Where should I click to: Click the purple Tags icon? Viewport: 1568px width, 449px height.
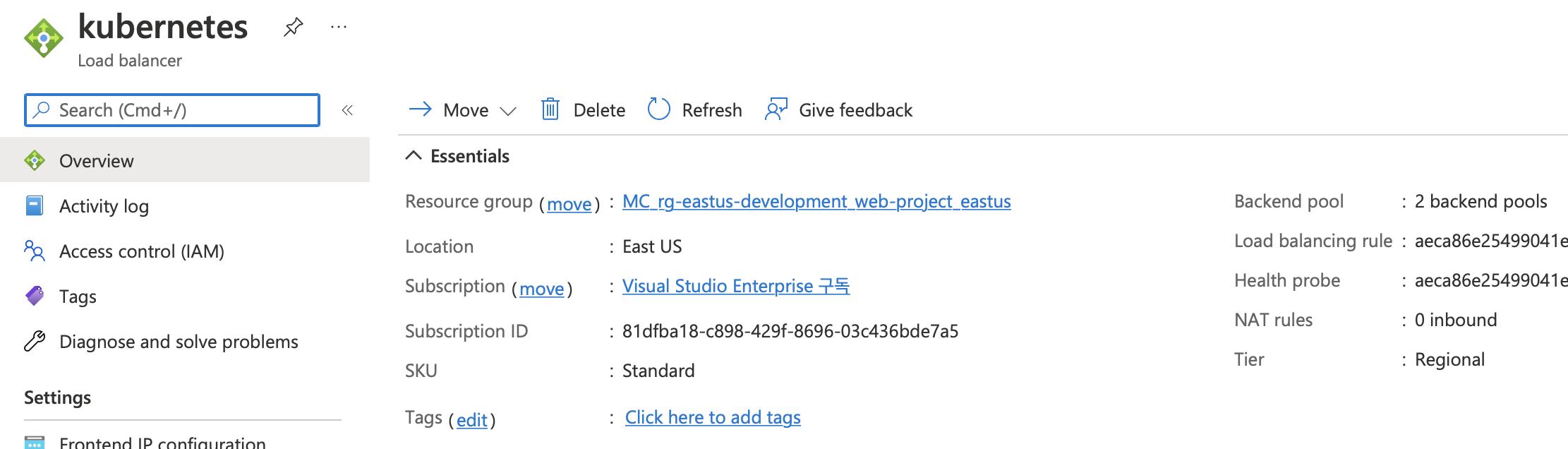click(35, 295)
